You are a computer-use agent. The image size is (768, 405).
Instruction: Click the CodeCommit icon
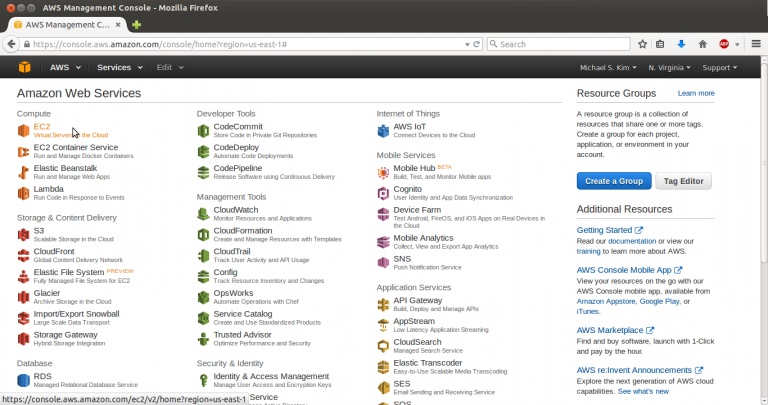(203, 131)
